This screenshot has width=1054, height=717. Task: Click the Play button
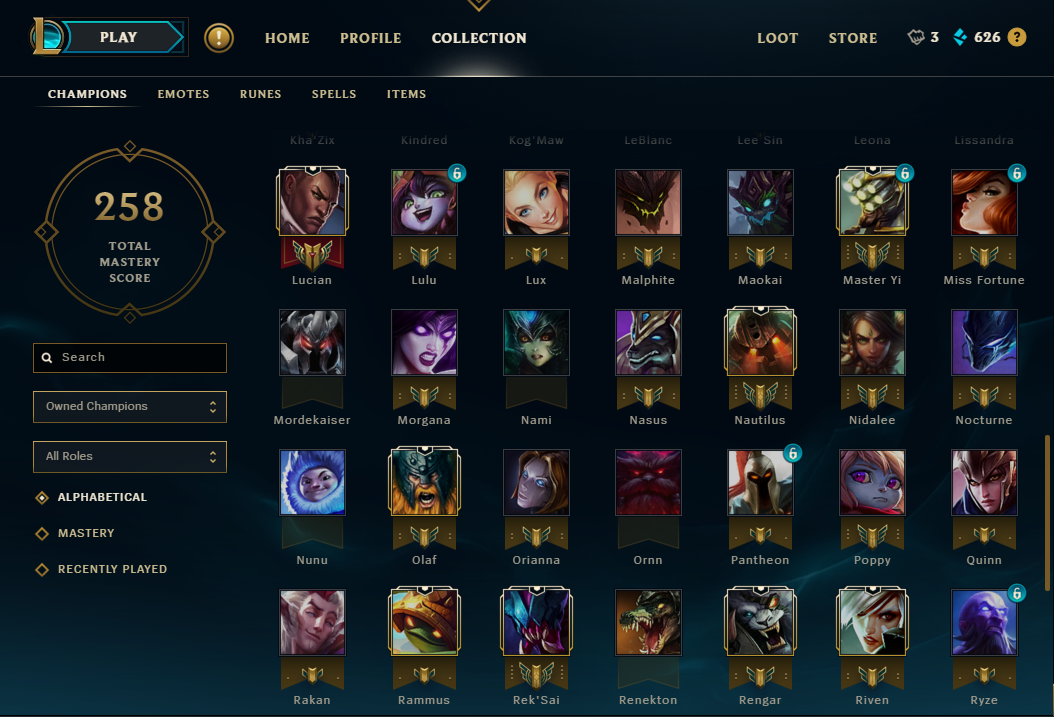(x=119, y=38)
